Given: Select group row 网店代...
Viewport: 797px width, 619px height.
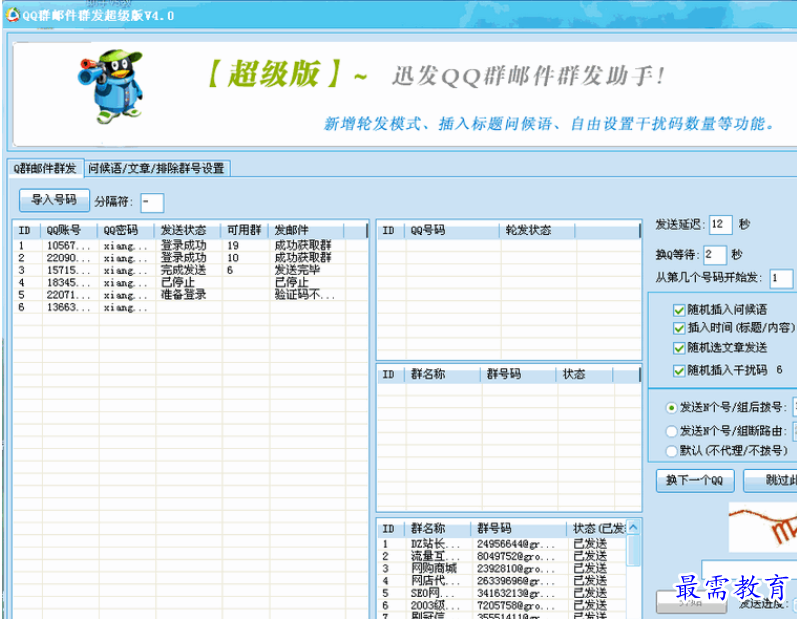Looking at the screenshot, I should click(502, 580).
